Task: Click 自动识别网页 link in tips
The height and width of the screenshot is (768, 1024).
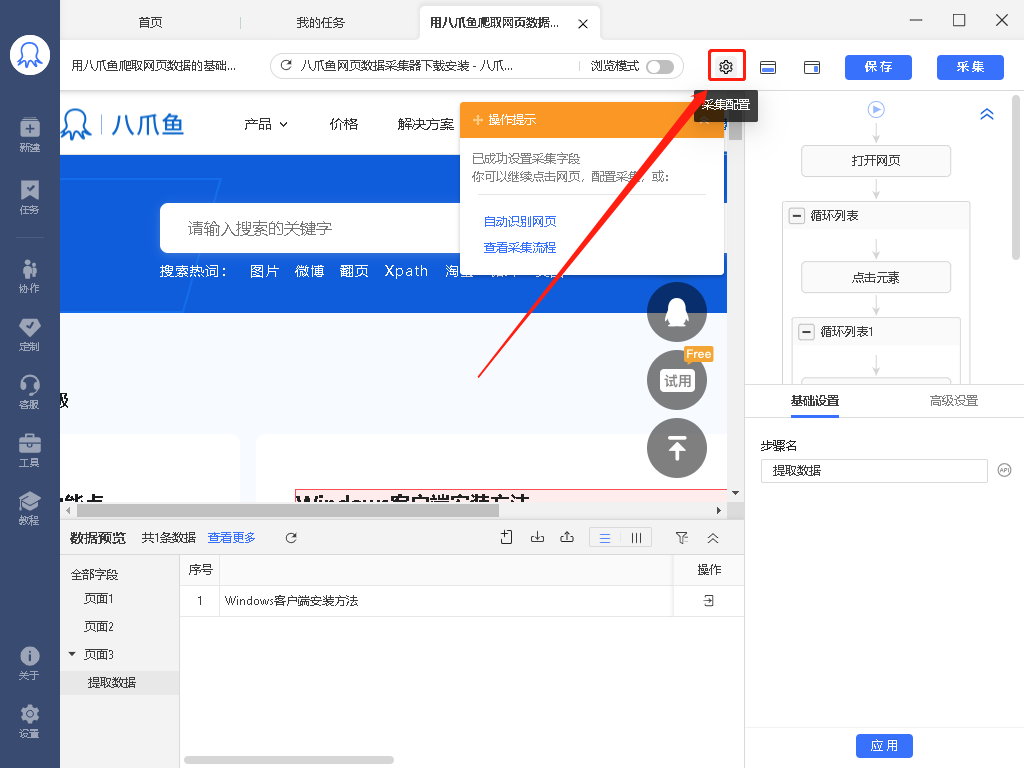Action: pyautogui.click(x=520, y=221)
